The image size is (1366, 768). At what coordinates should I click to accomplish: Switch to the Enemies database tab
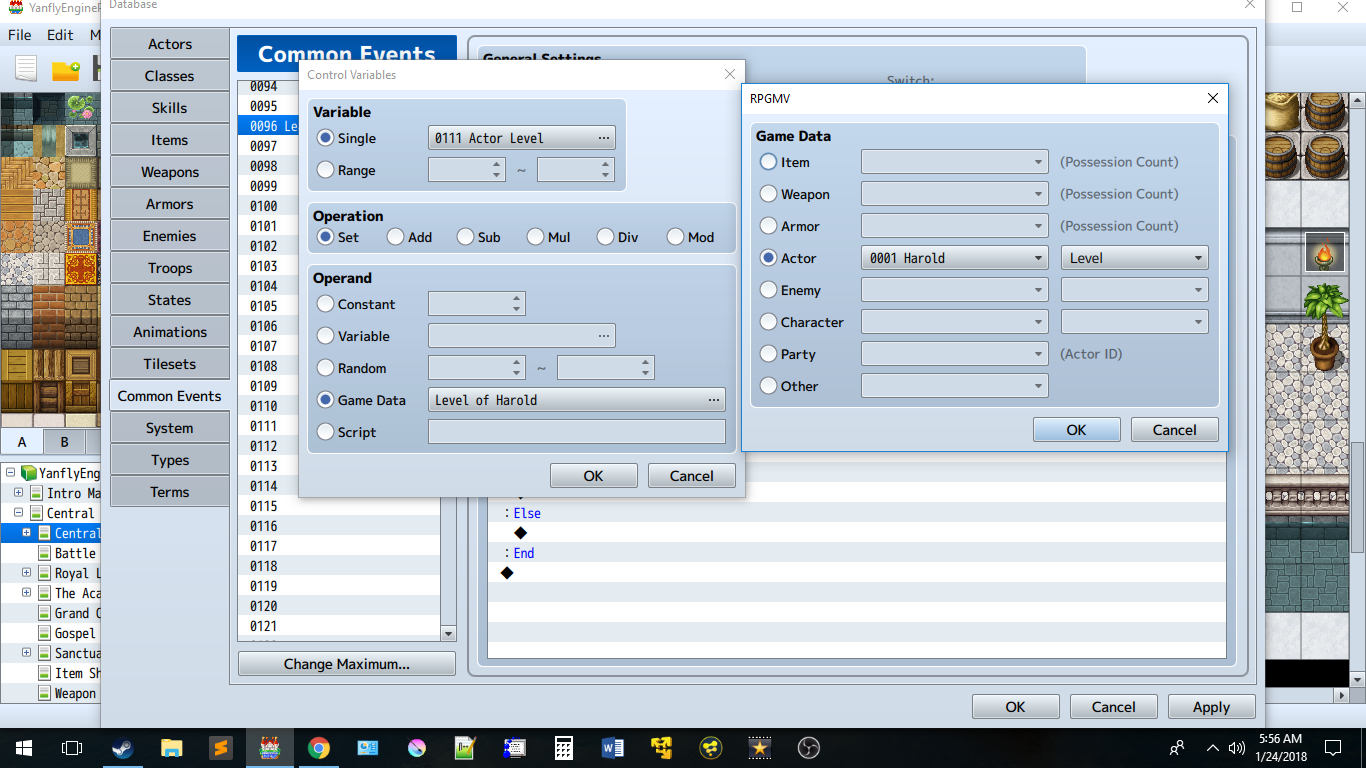(170, 236)
